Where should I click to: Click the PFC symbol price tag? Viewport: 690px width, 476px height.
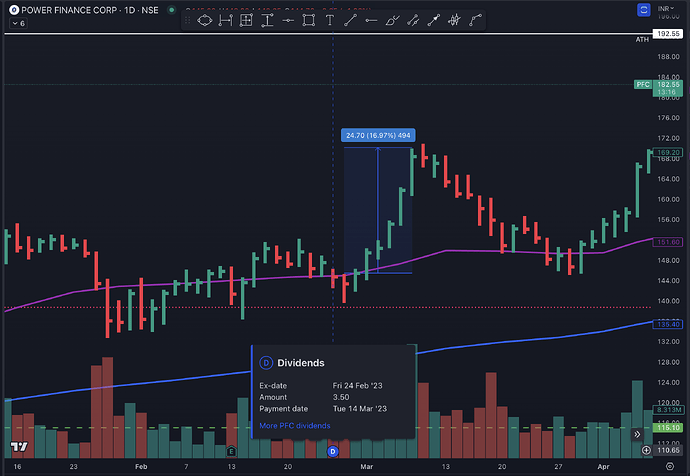point(643,84)
